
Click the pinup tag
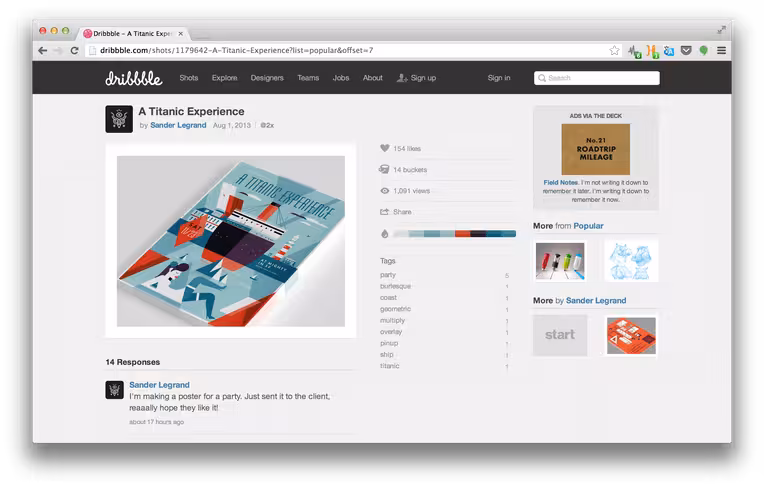pyautogui.click(x=389, y=343)
